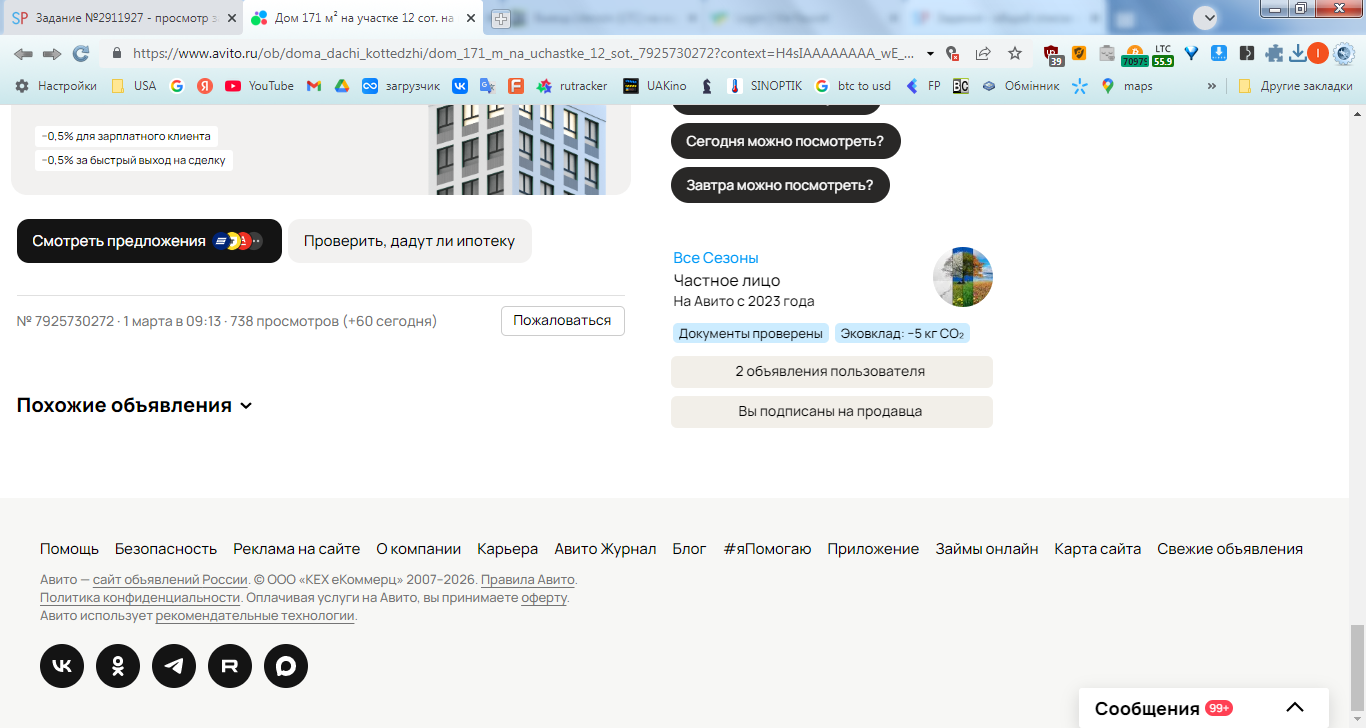Close the Задание №2911927 tab
Screen dimensions: 1366x728
pyautogui.click(x=230, y=18)
